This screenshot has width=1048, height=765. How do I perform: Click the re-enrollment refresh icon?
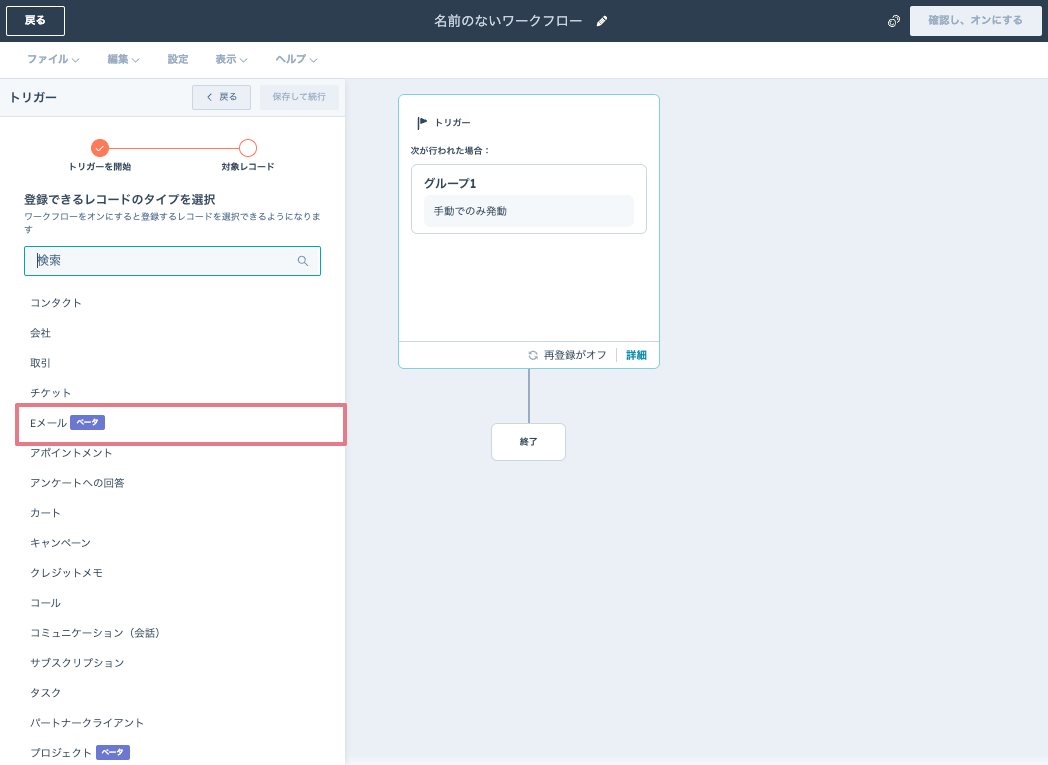pos(533,355)
